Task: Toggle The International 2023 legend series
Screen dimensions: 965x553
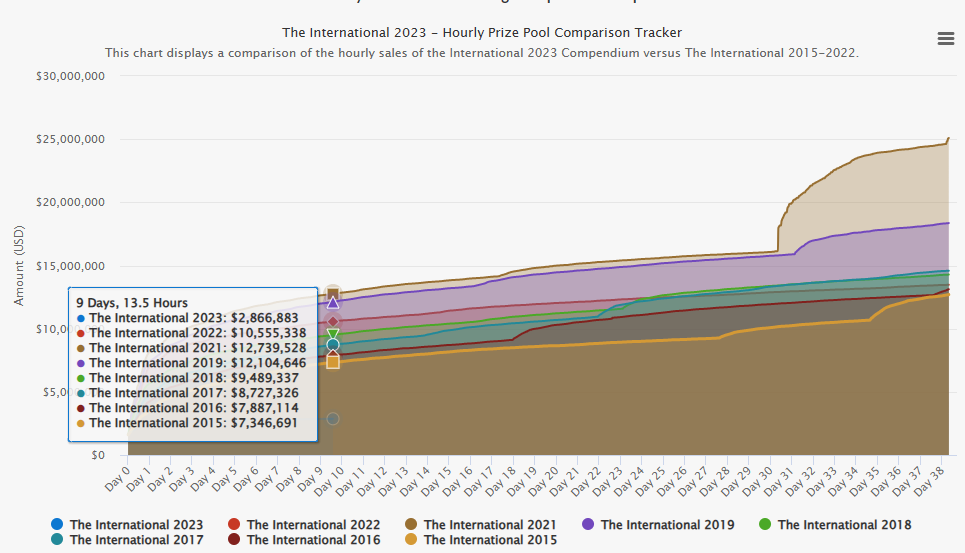Action: pyautogui.click(x=127, y=525)
